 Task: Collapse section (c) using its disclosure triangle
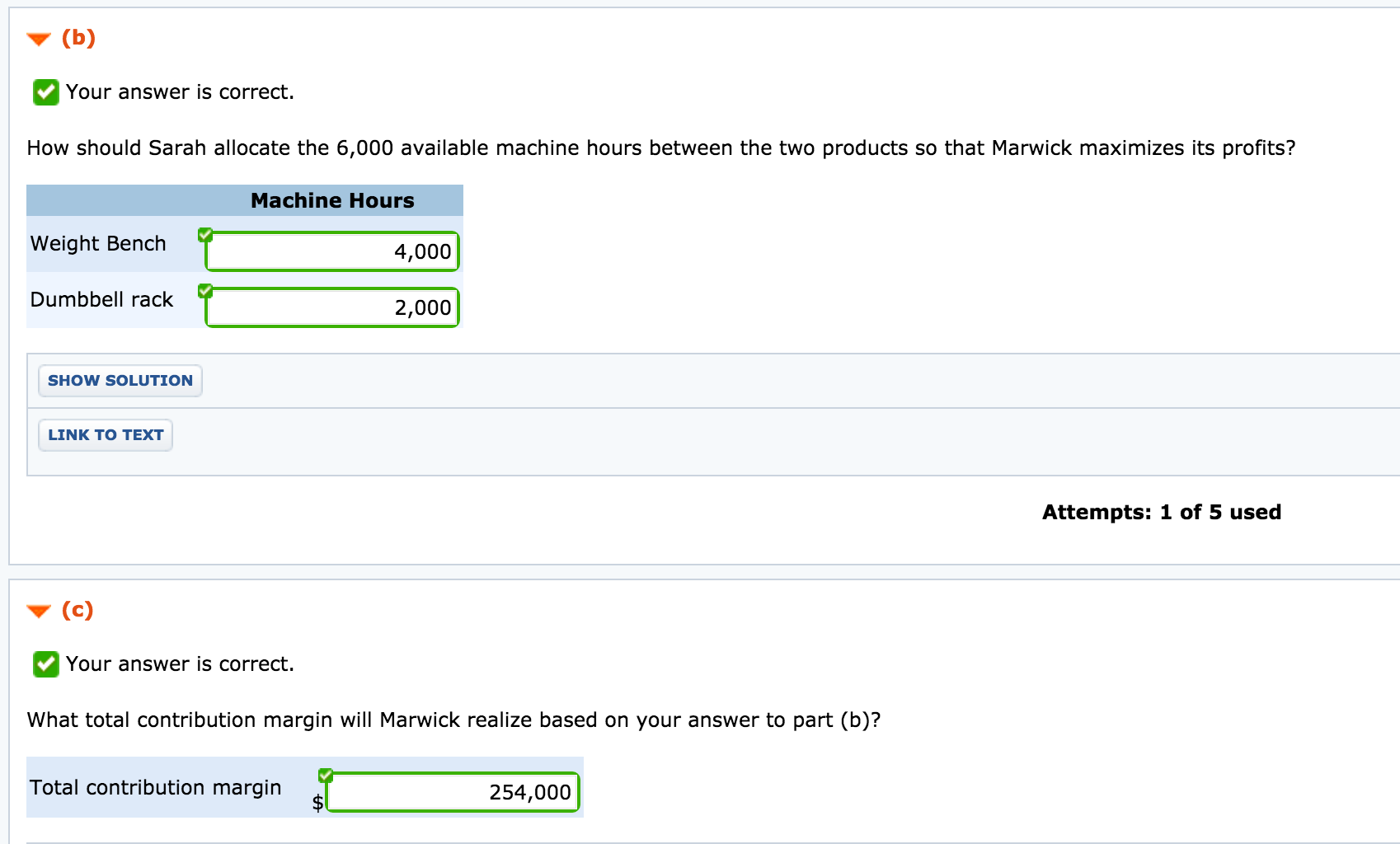[x=36, y=609]
